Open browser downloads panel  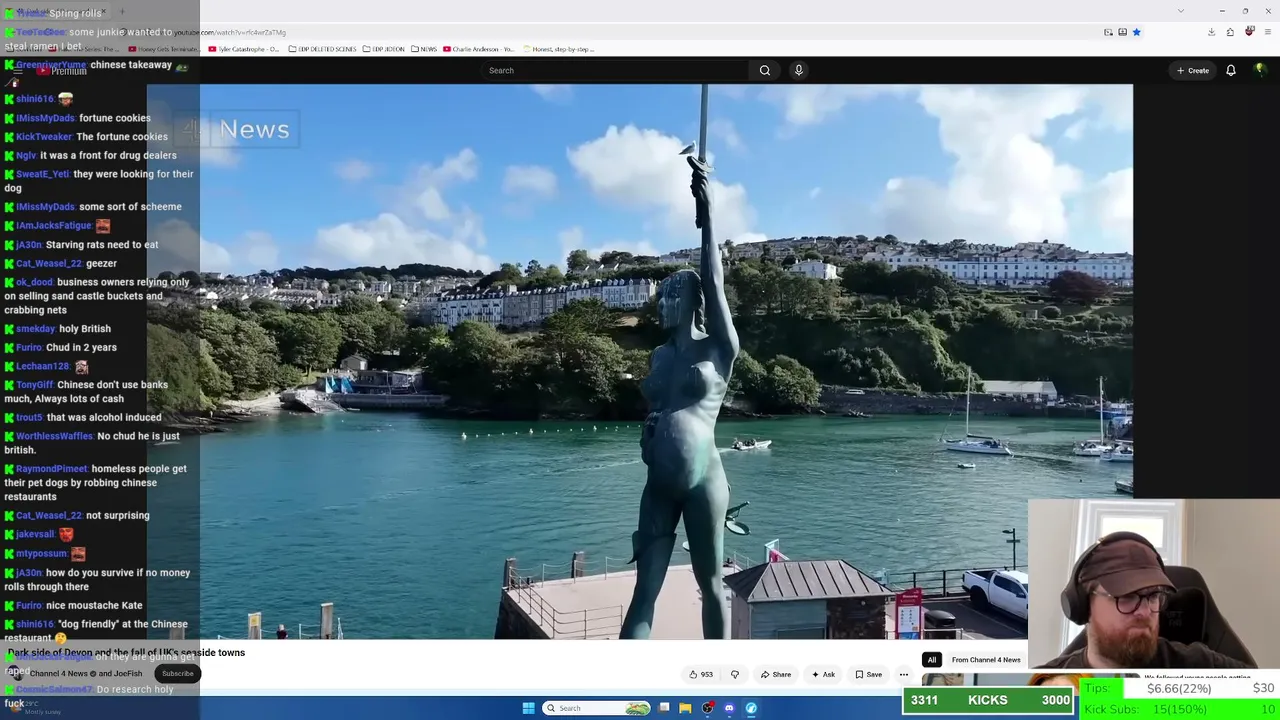(x=1211, y=32)
